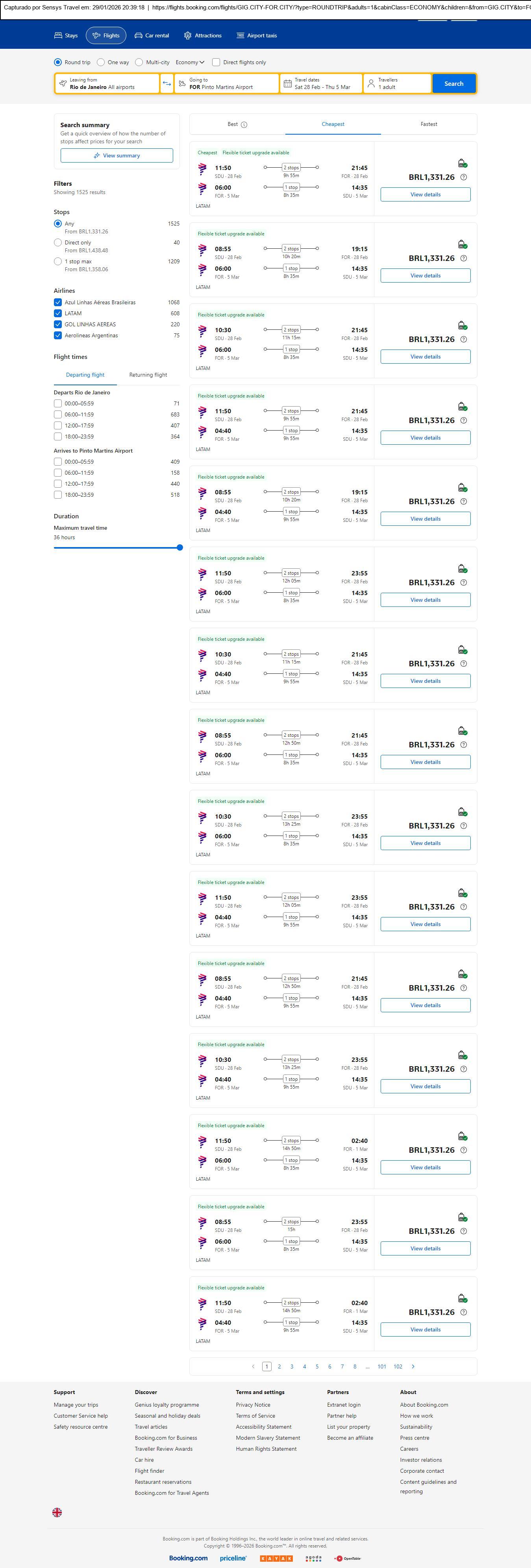Click the maximum travel time slider handle
Viewport: 531px width, 1568px height.
[179, 548]
